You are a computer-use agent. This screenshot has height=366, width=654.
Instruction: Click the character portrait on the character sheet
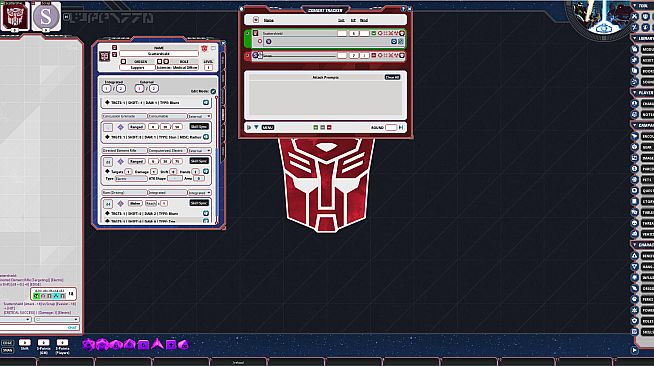tap(104, 56)
